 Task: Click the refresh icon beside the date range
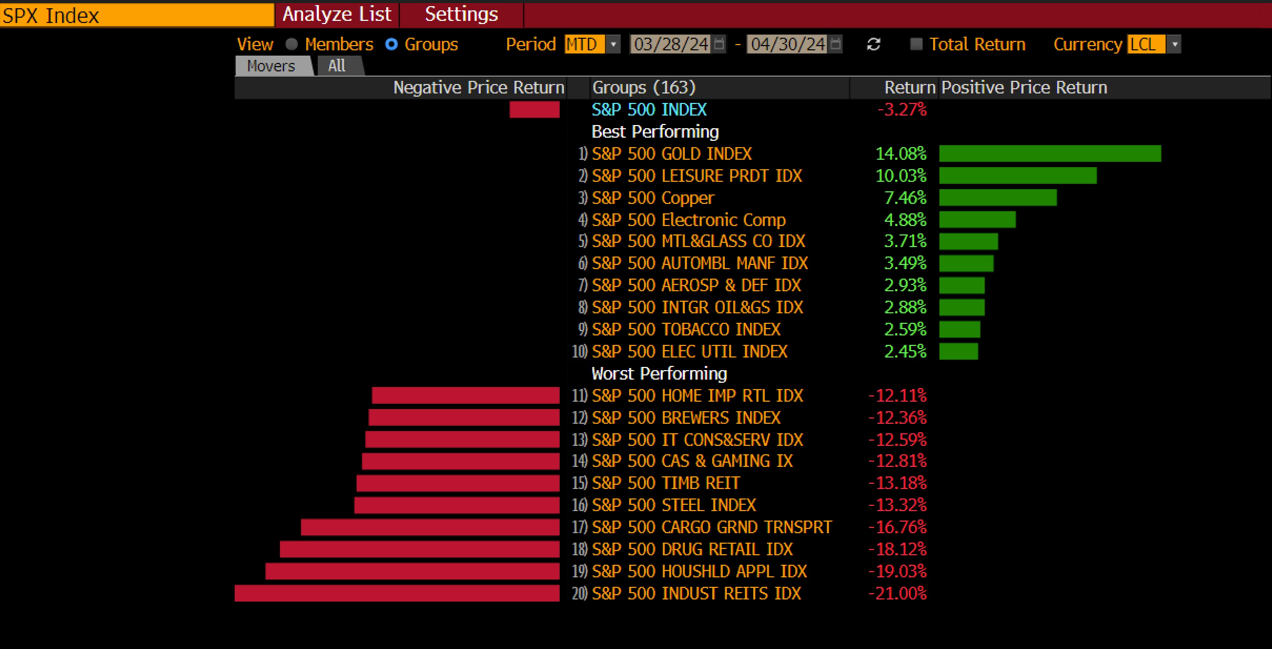click(x=873, y=44)
